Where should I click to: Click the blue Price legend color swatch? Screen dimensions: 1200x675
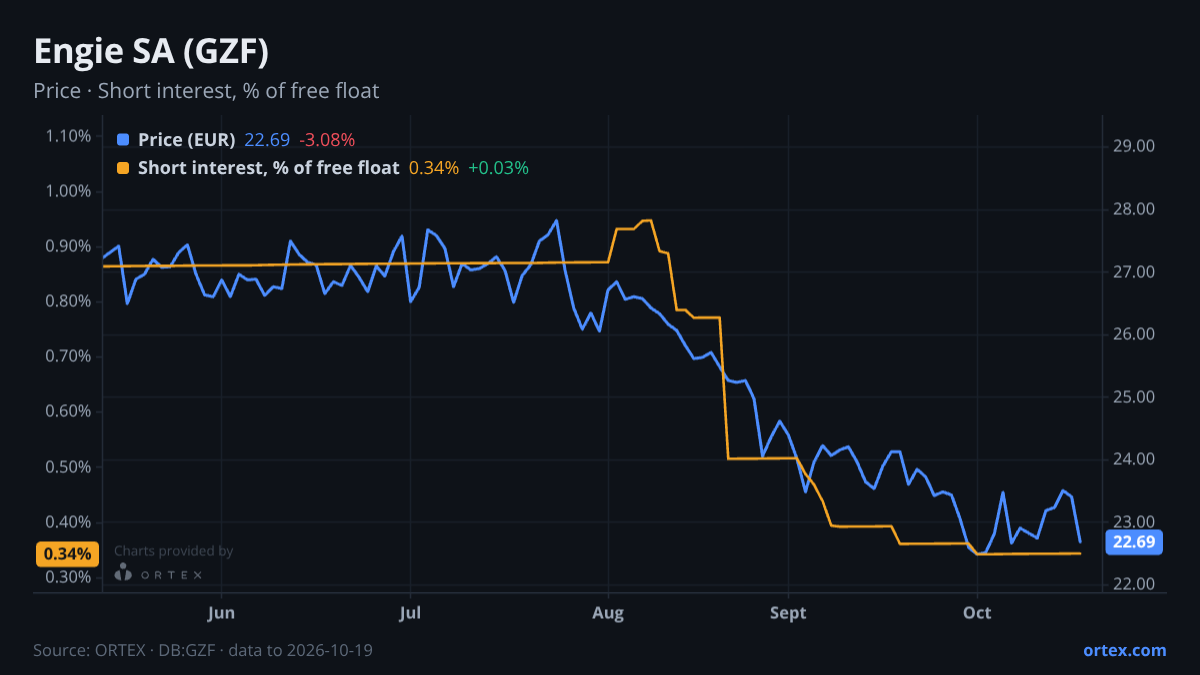(123, 139)
